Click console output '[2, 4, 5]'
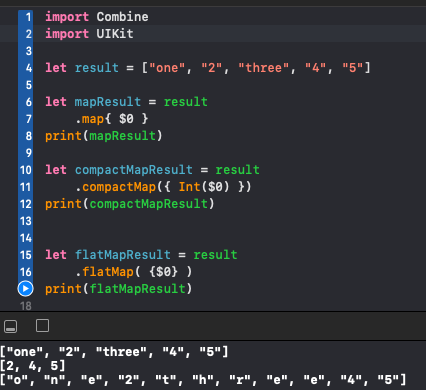 [33, 366]
